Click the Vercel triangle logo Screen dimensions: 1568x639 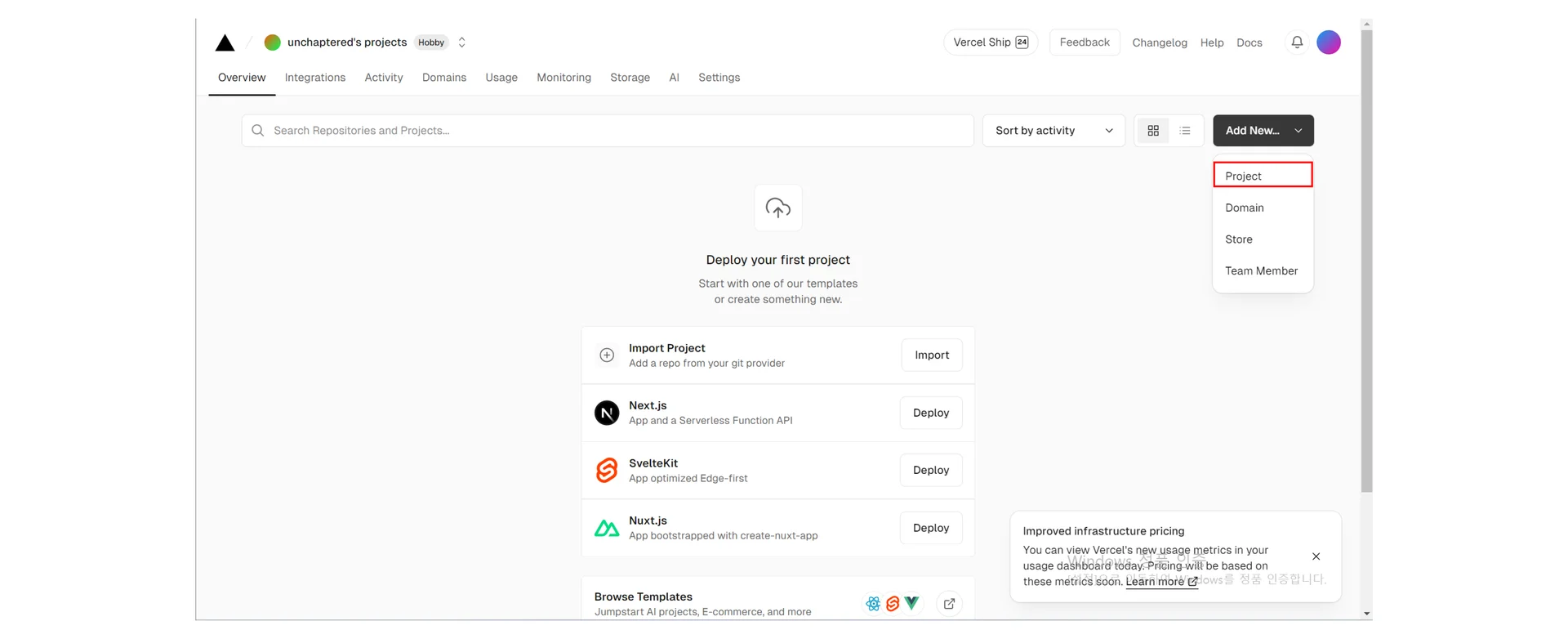point(225,43)
